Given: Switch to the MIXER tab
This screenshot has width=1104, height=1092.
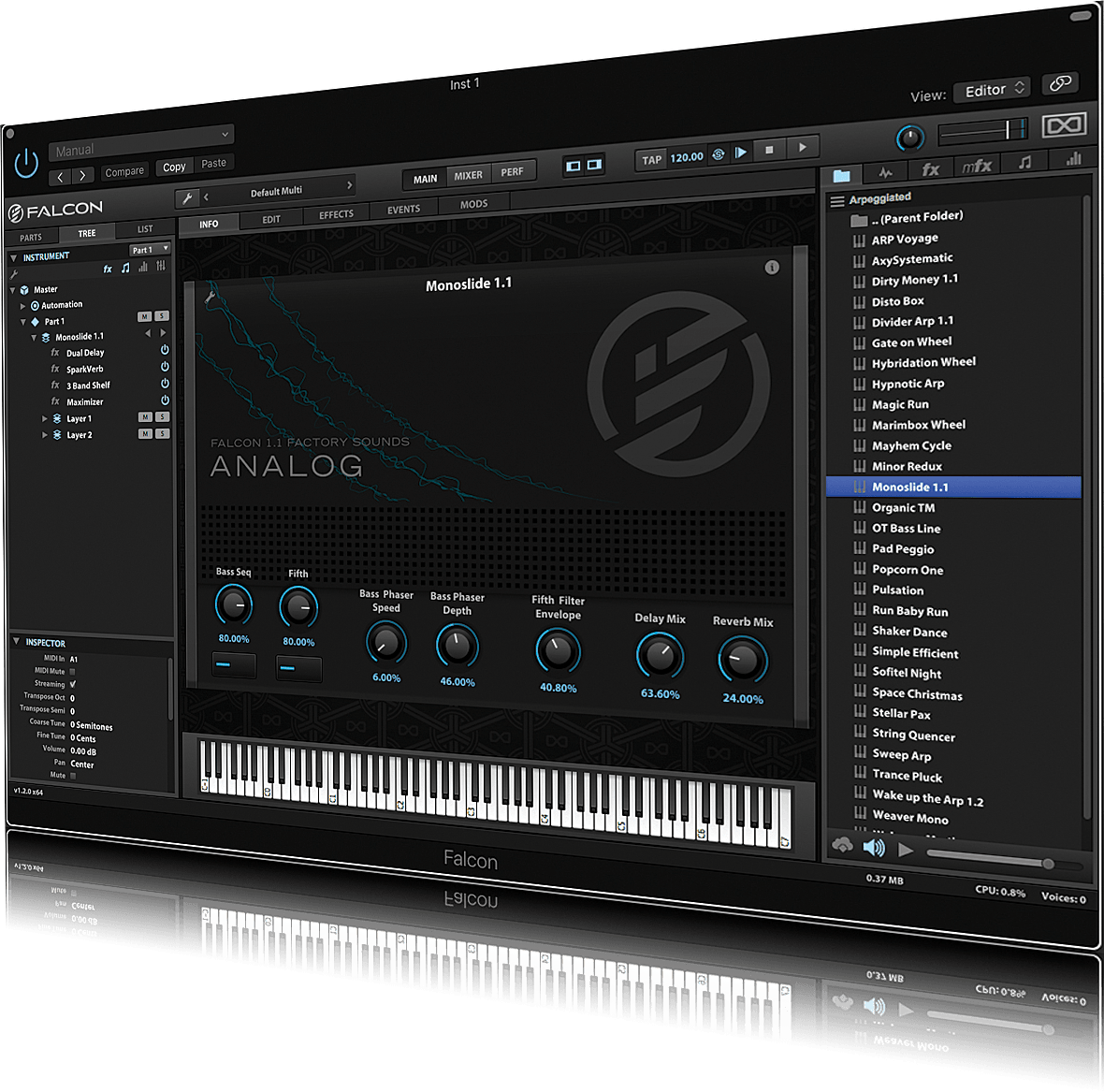Looking at the screenshot, I should pos(468,175).
